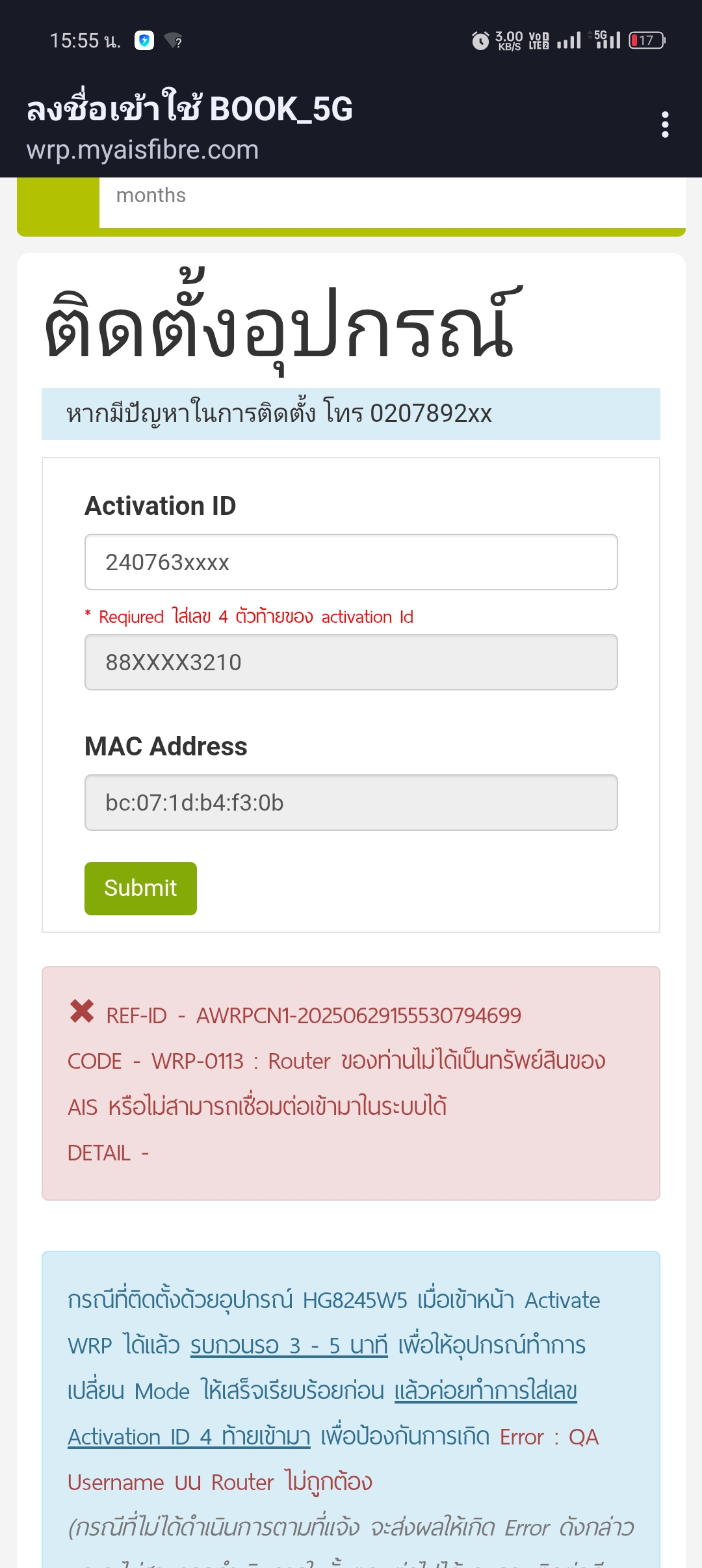
Task: Select the MAC Address field bc:07:1d:b4:f3:0b
Action: [351, 802]
